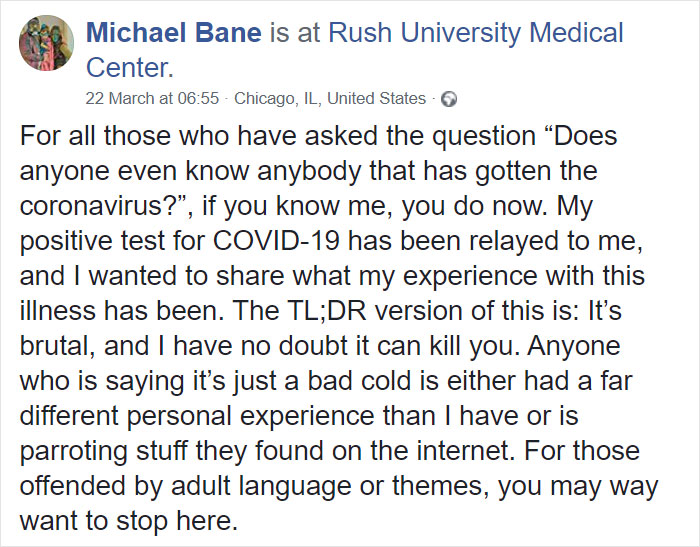
Task: Click the "TL;DR" text in the post
Action: pos(325,310)
